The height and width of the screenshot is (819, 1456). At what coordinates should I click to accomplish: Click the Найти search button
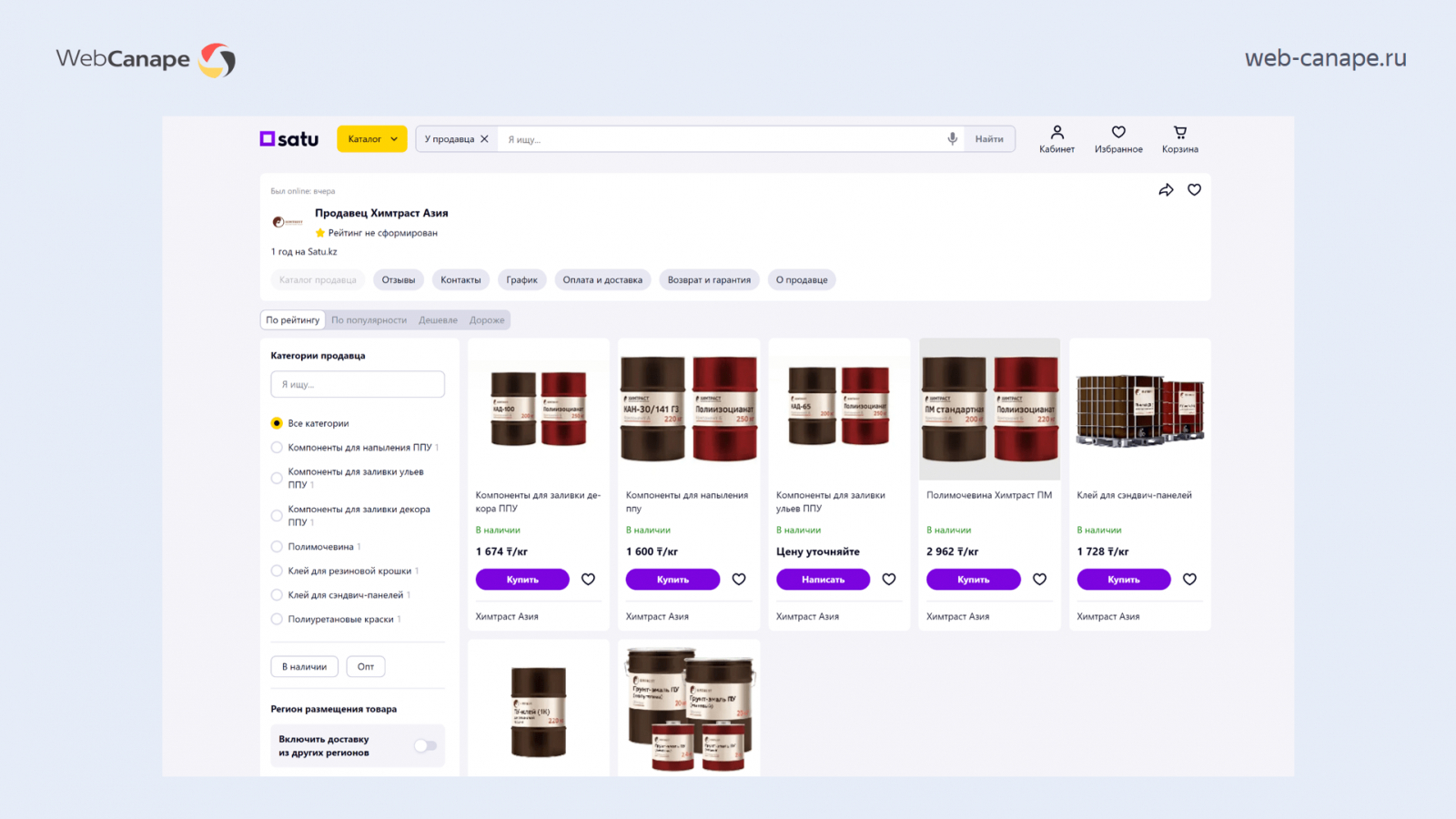(989, 139)
